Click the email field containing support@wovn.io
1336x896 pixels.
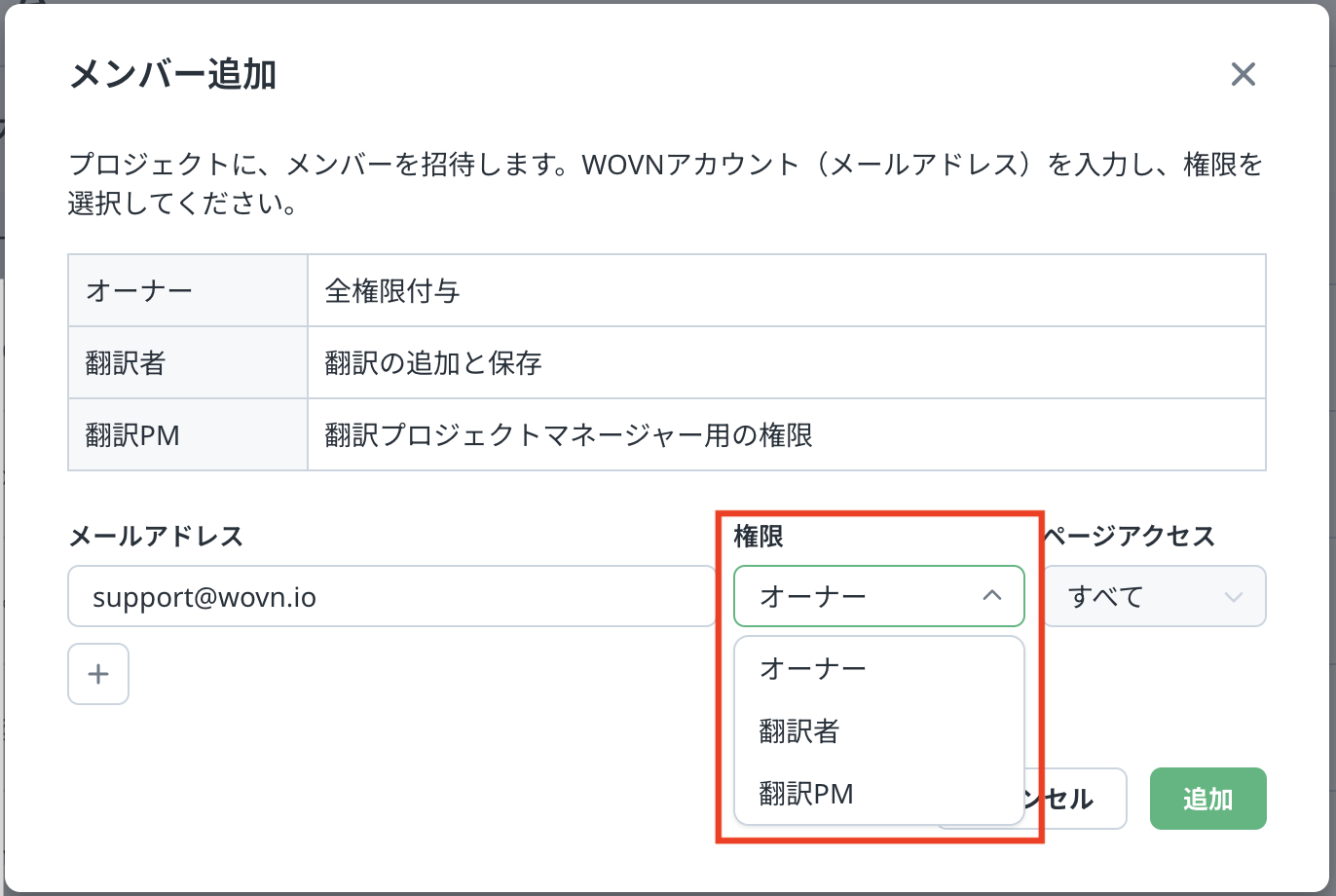(x=390, y=596)
